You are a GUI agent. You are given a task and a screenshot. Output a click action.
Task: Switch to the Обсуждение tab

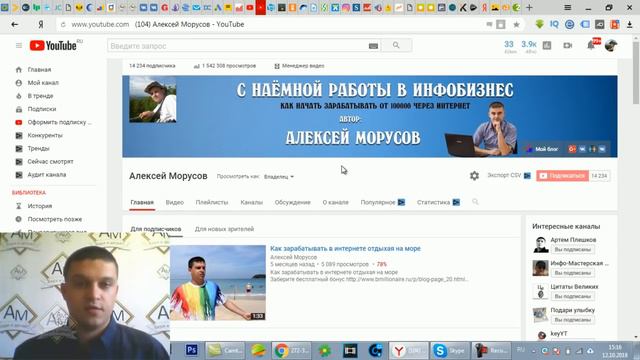pyautogui.click(x=292, y=202)
